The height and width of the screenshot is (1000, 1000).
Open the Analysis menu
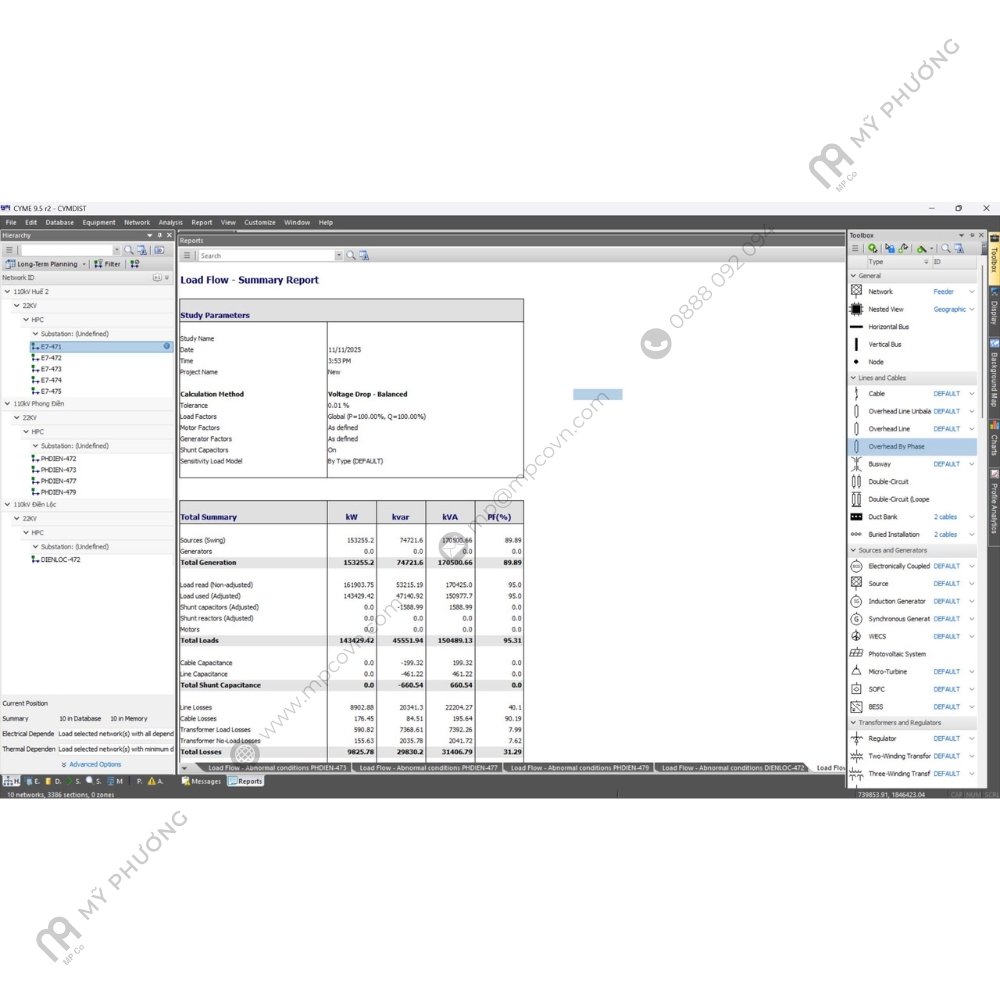click(x=170, y=223)
